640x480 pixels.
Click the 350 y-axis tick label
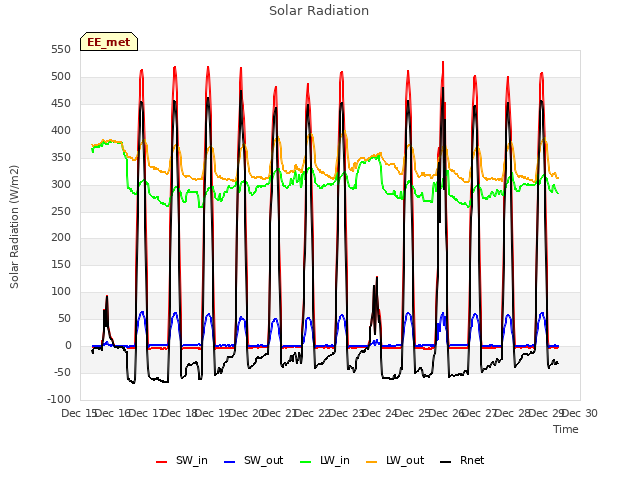pos(61,158)
